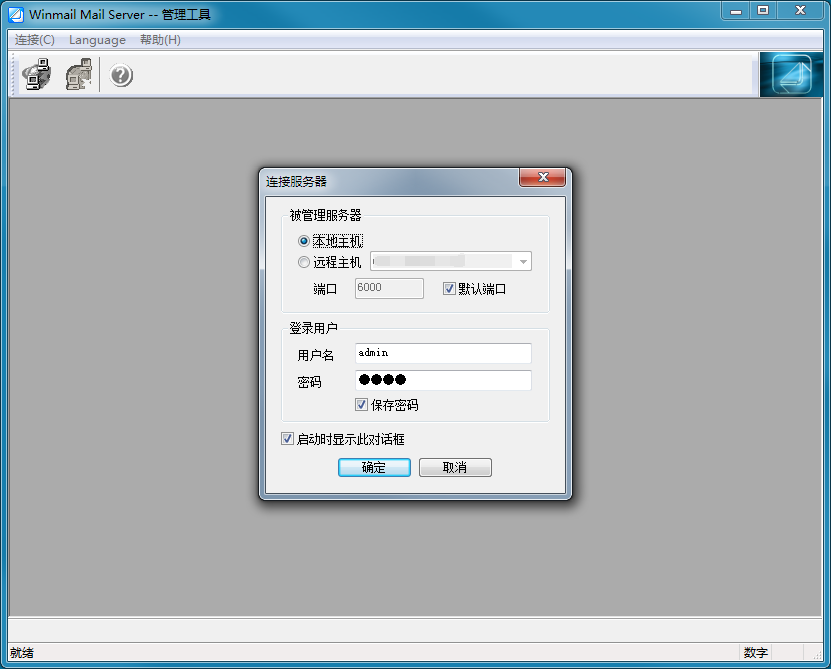Click the 取消 (Cancel) button
Viewport: 831px width, 669px height.
click(455, 467)
